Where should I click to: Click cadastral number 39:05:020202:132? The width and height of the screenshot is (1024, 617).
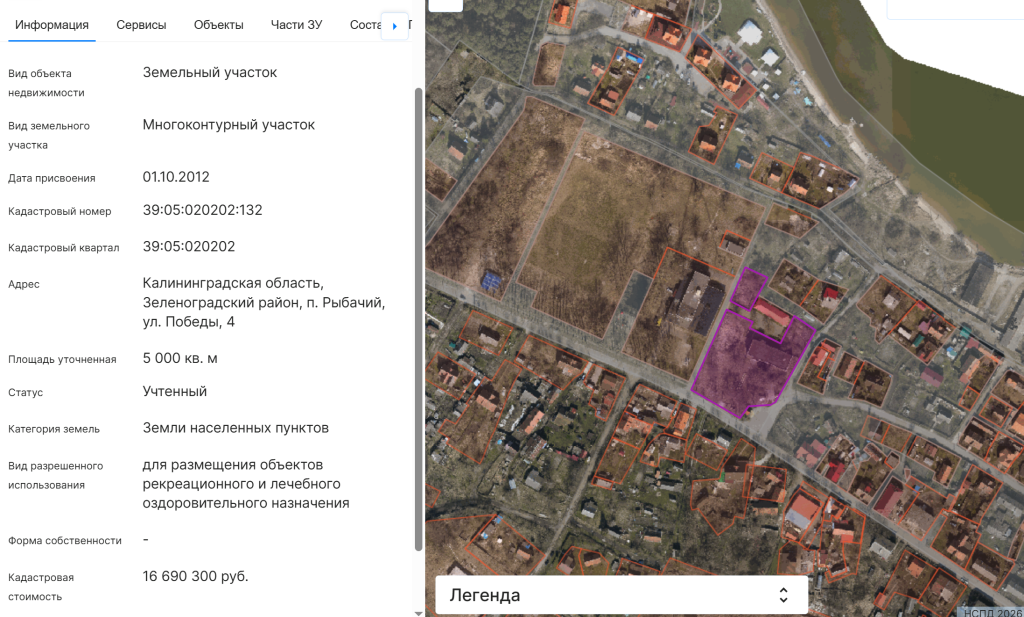202,211
